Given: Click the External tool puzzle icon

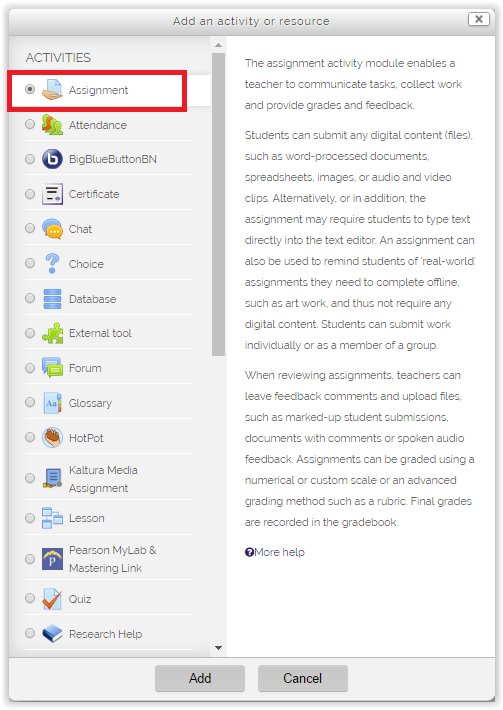Looking at the screenshot, I should tap(52, 333).
